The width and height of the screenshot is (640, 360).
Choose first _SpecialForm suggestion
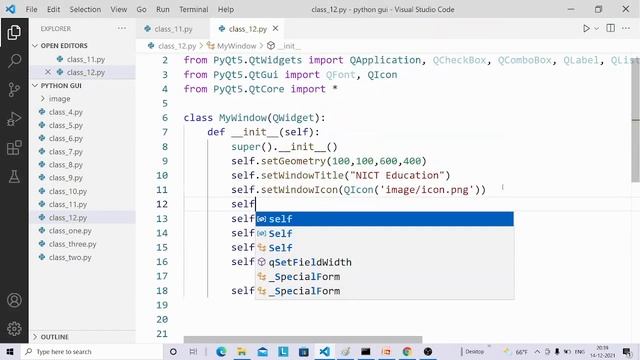pyautogui.click(x=384, y=276)
